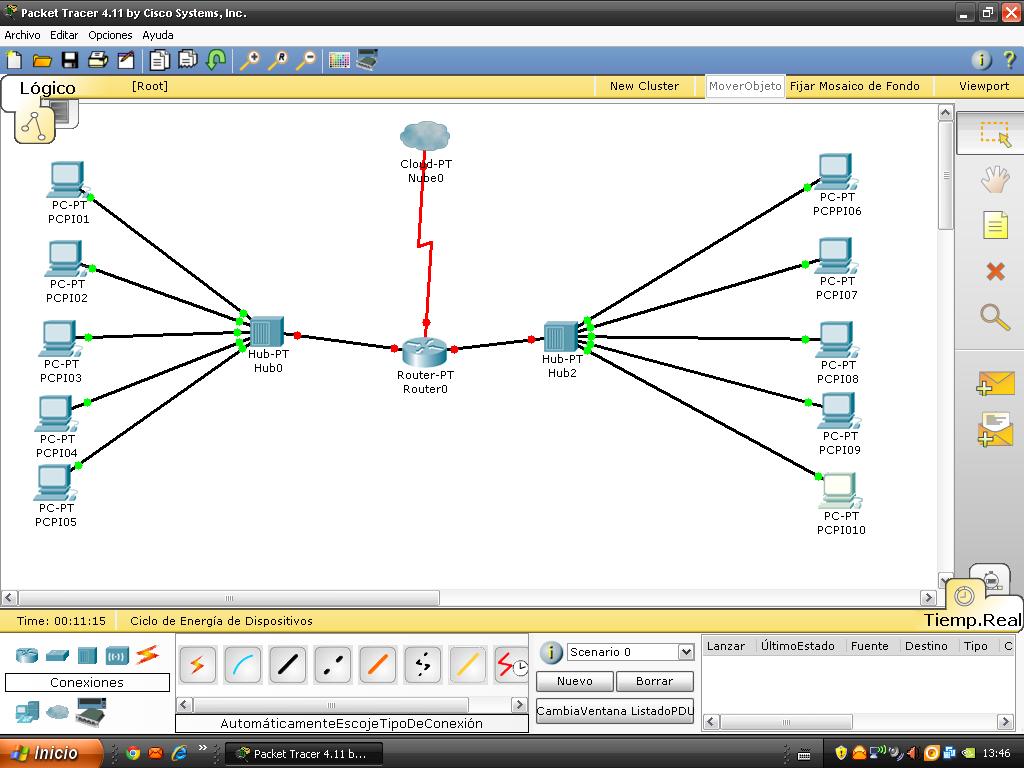This screenshot has width=1024, height=768.
Task: Open help with question mark icon
Action: click(x=1009, y=60)
